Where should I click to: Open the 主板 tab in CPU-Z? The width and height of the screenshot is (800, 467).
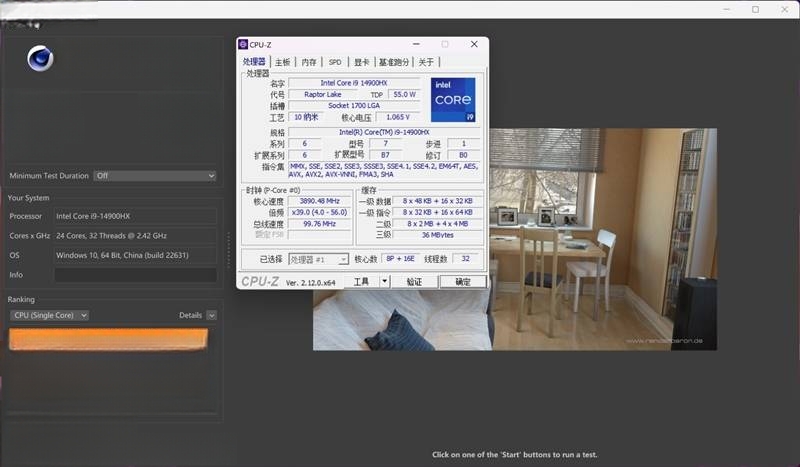pyautogui.click(x=282, y=62)
